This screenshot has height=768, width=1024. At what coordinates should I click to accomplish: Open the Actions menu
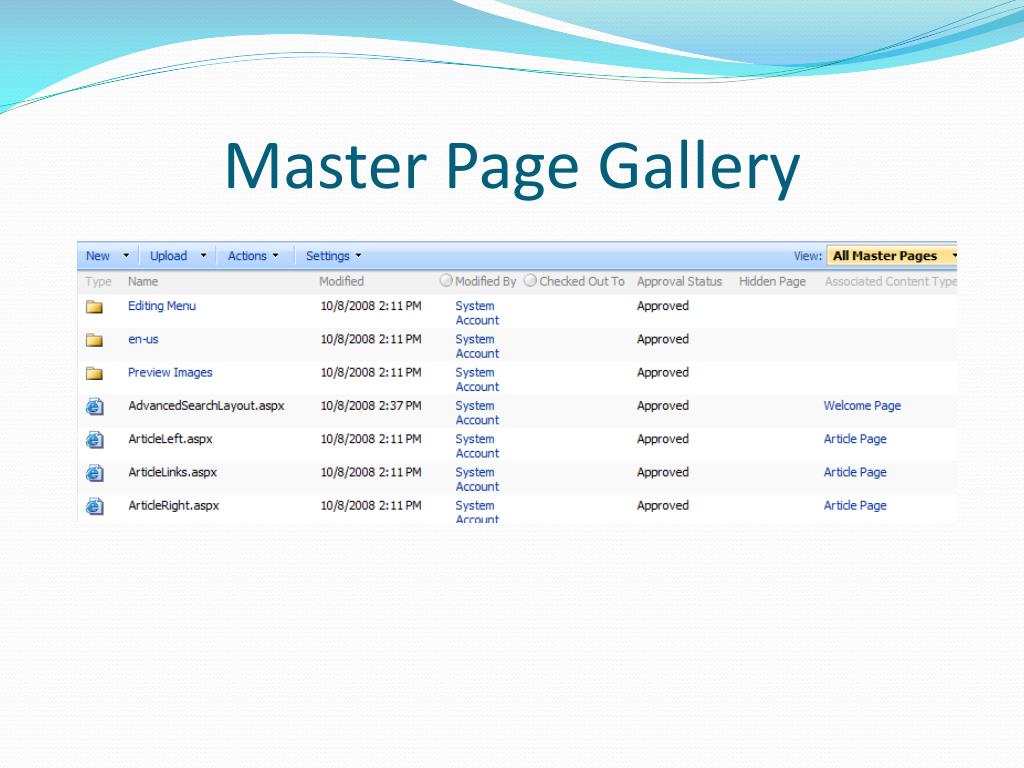click(247, 256)
